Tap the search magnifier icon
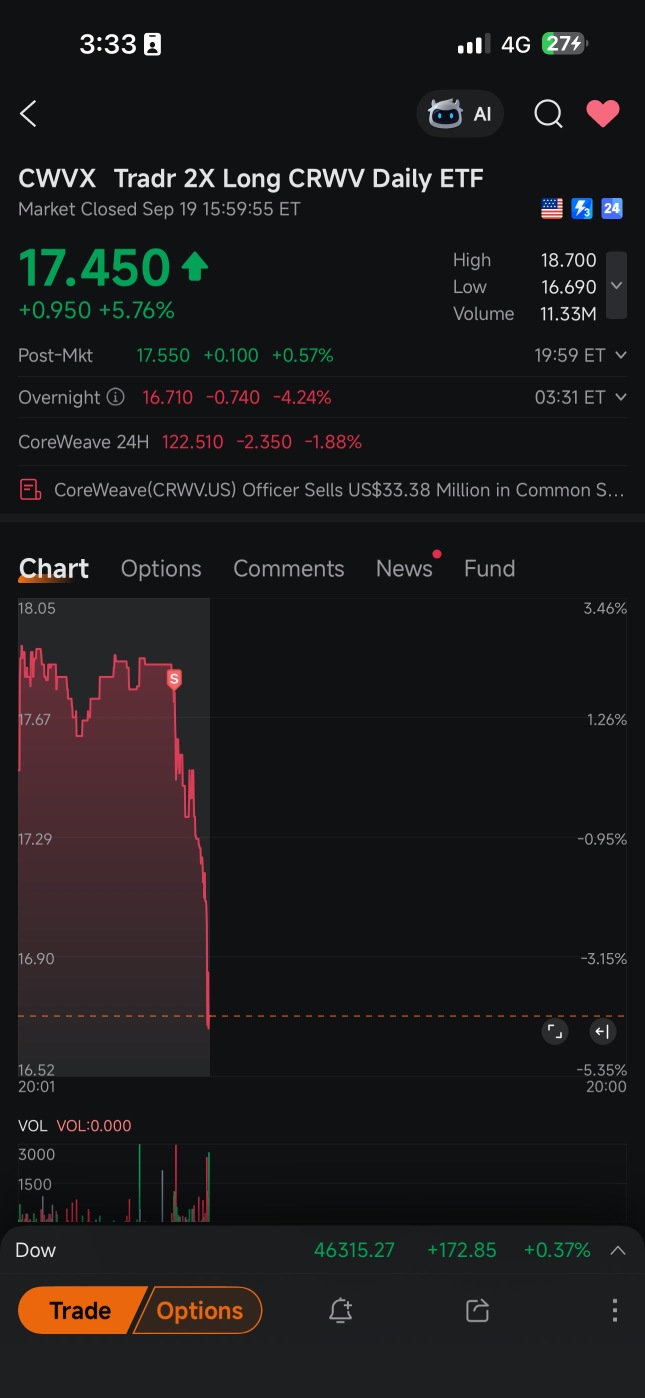 548,114
